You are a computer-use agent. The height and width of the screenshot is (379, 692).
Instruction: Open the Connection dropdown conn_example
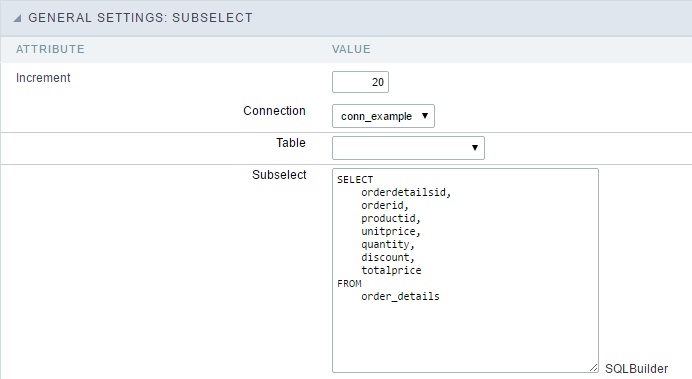pyautogui.click(x=383, y=116)
